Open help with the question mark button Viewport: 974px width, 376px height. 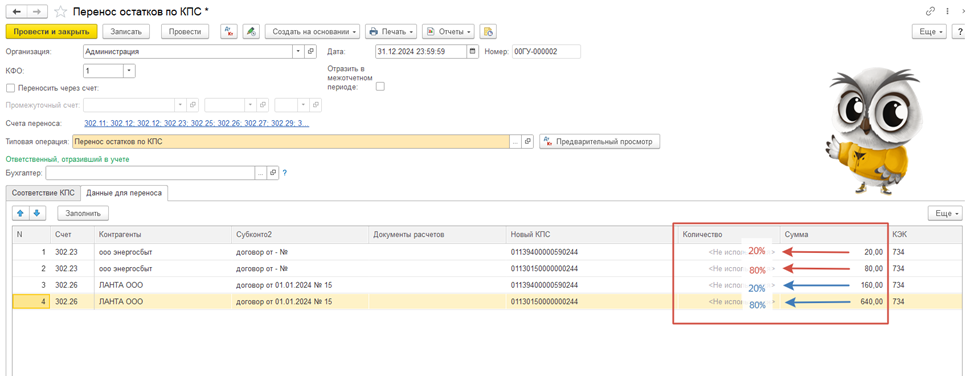click(960, 32)
